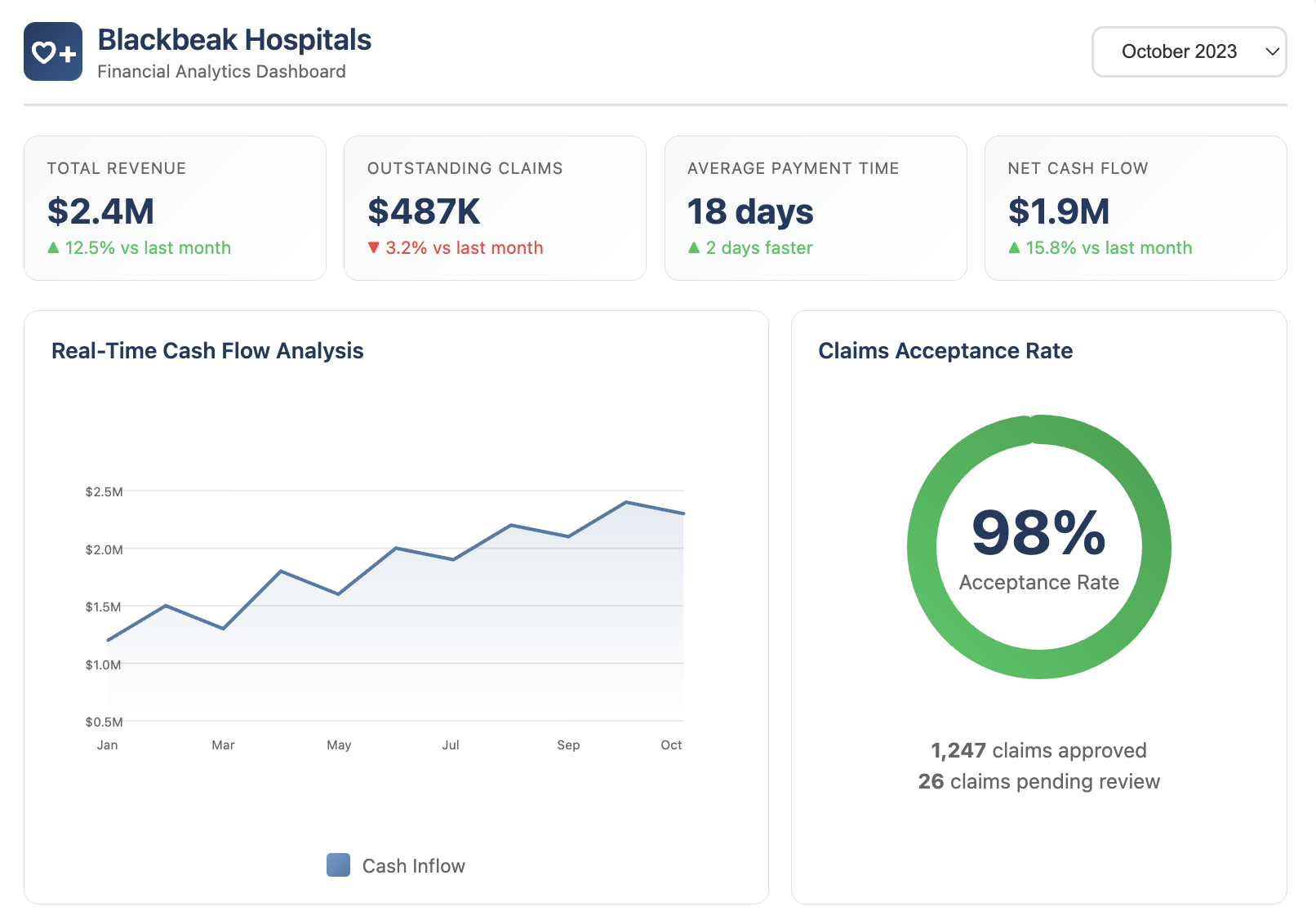Click the October label on the chart axis

coord(671,744)
